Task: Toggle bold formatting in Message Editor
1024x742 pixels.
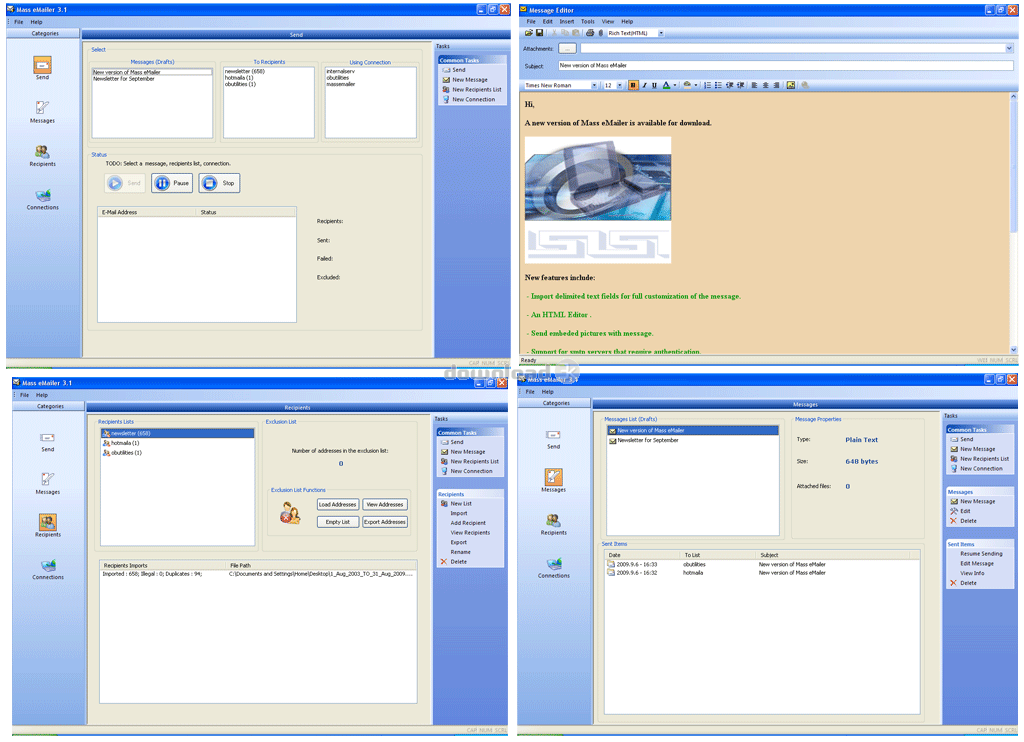Action: (633, 85)
